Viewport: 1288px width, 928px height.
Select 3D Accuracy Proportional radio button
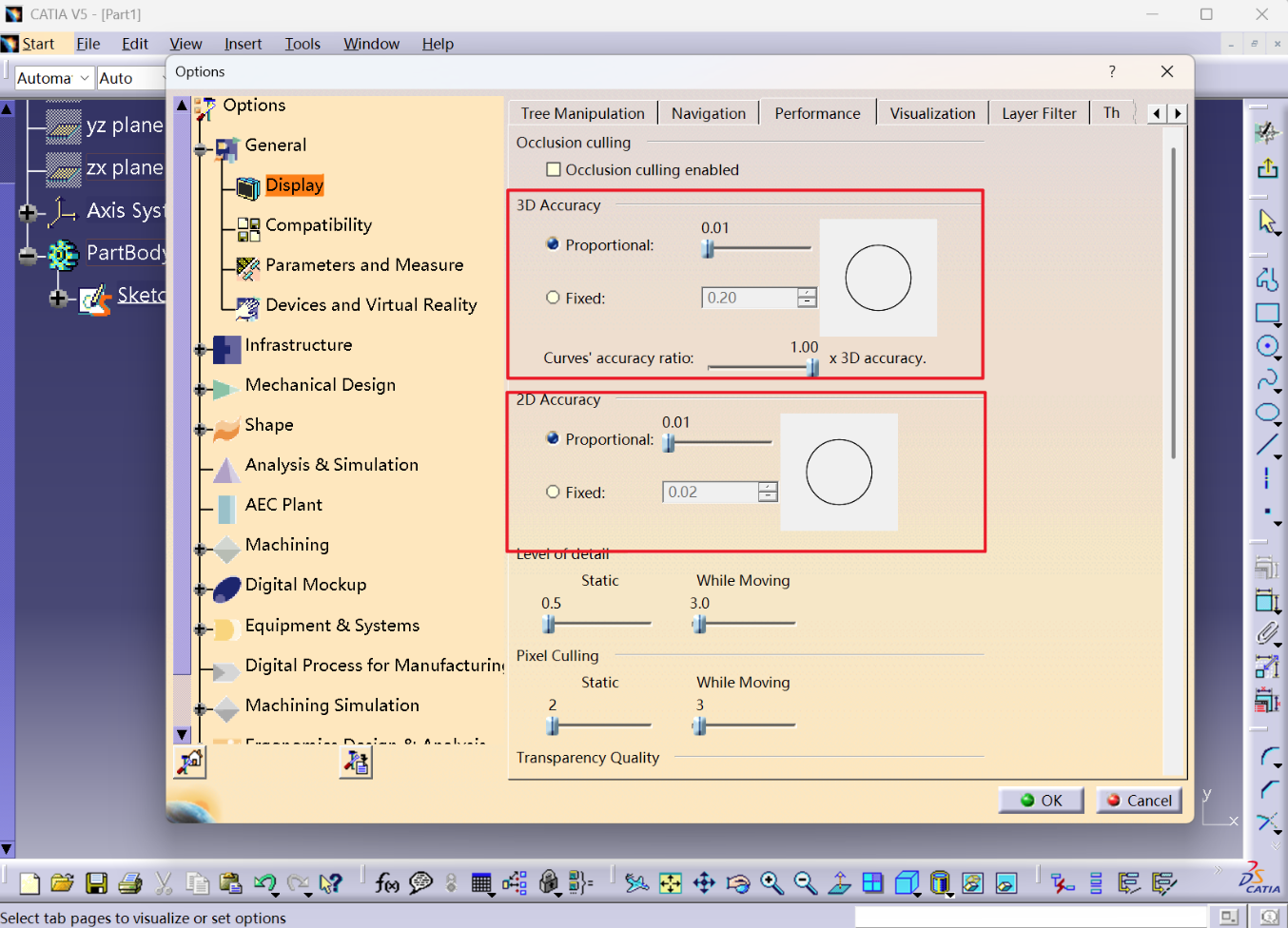(x=553, y=244)
